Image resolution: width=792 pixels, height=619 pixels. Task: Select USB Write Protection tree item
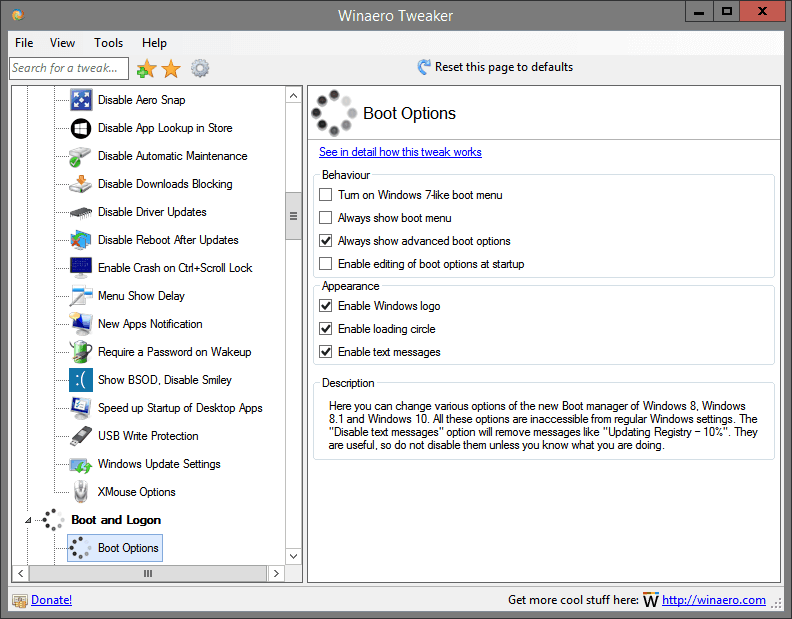point(148,436)
